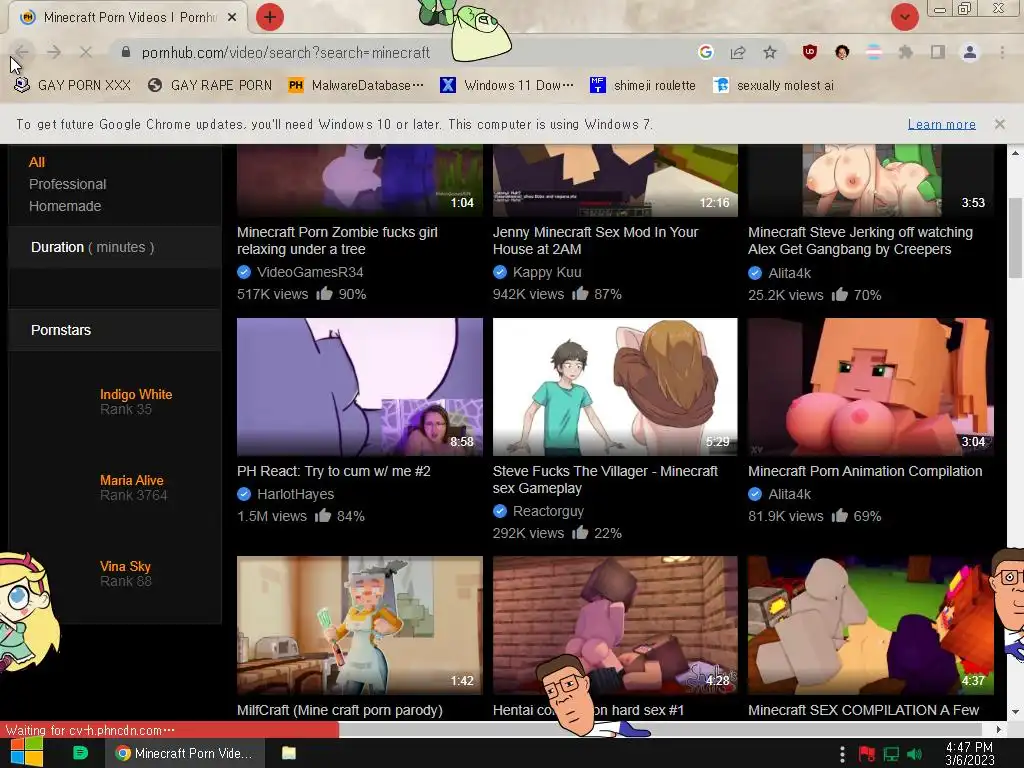This screenshot has width=1024, height=768.
Task: Click the 517K views text
Action: click(272, 295)
